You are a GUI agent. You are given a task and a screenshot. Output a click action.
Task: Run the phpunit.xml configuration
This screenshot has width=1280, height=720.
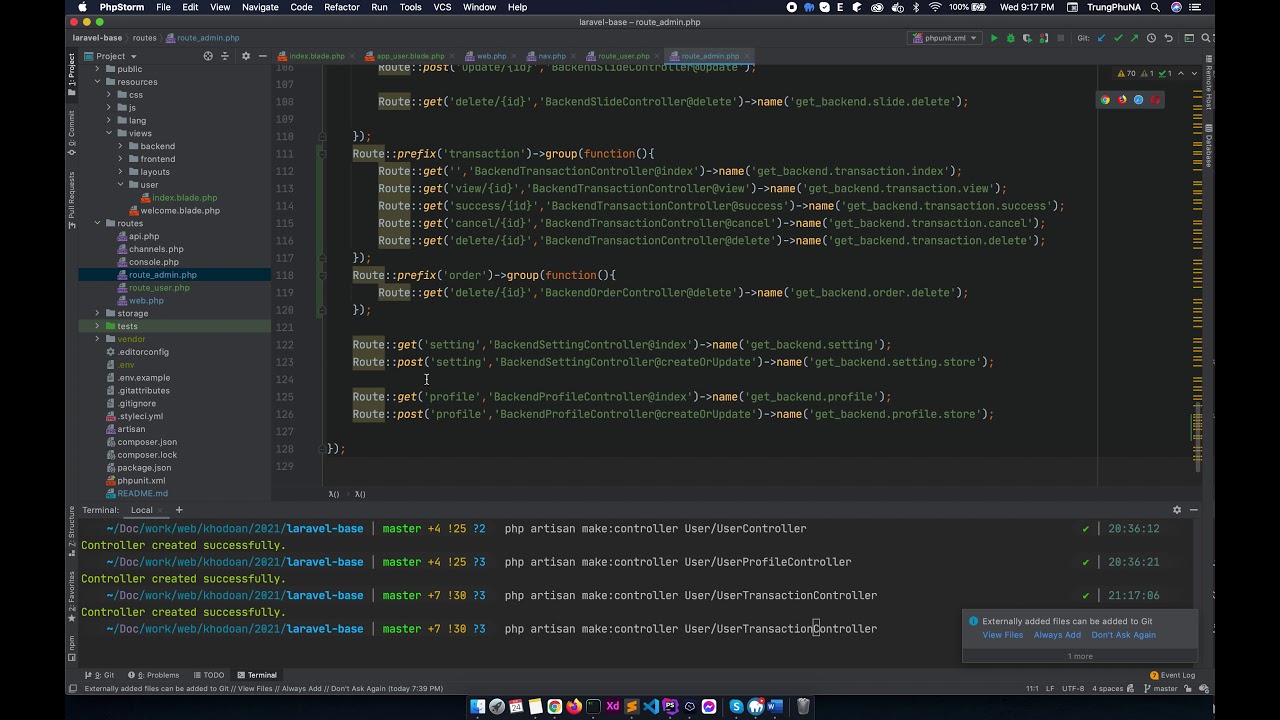click(993, 38)
